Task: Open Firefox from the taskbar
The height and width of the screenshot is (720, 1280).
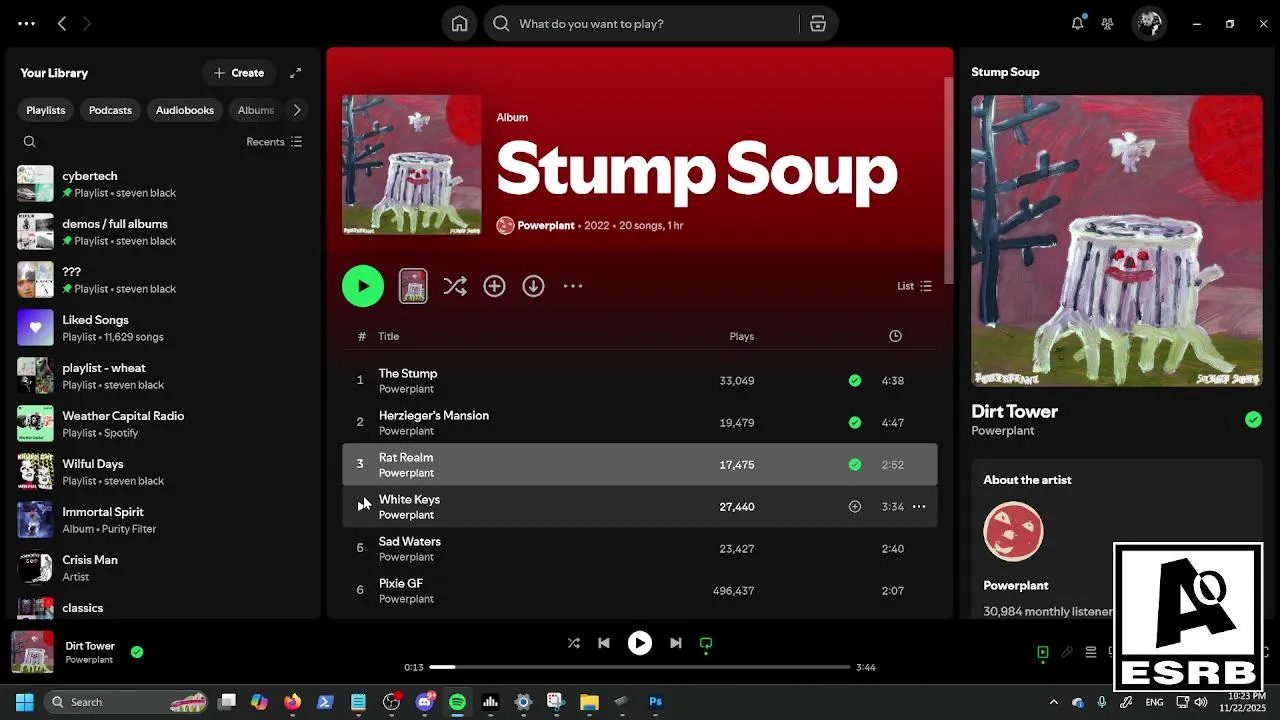Action: coord(292,702)
